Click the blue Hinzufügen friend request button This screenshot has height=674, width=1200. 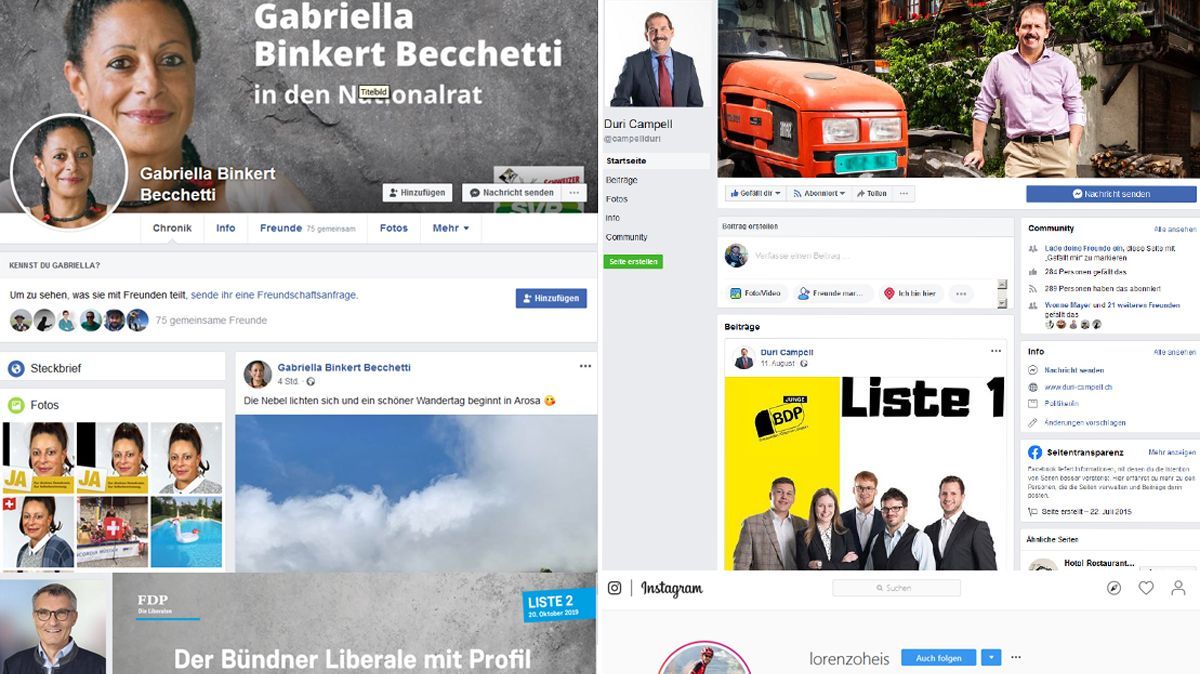tap(551, 298)
